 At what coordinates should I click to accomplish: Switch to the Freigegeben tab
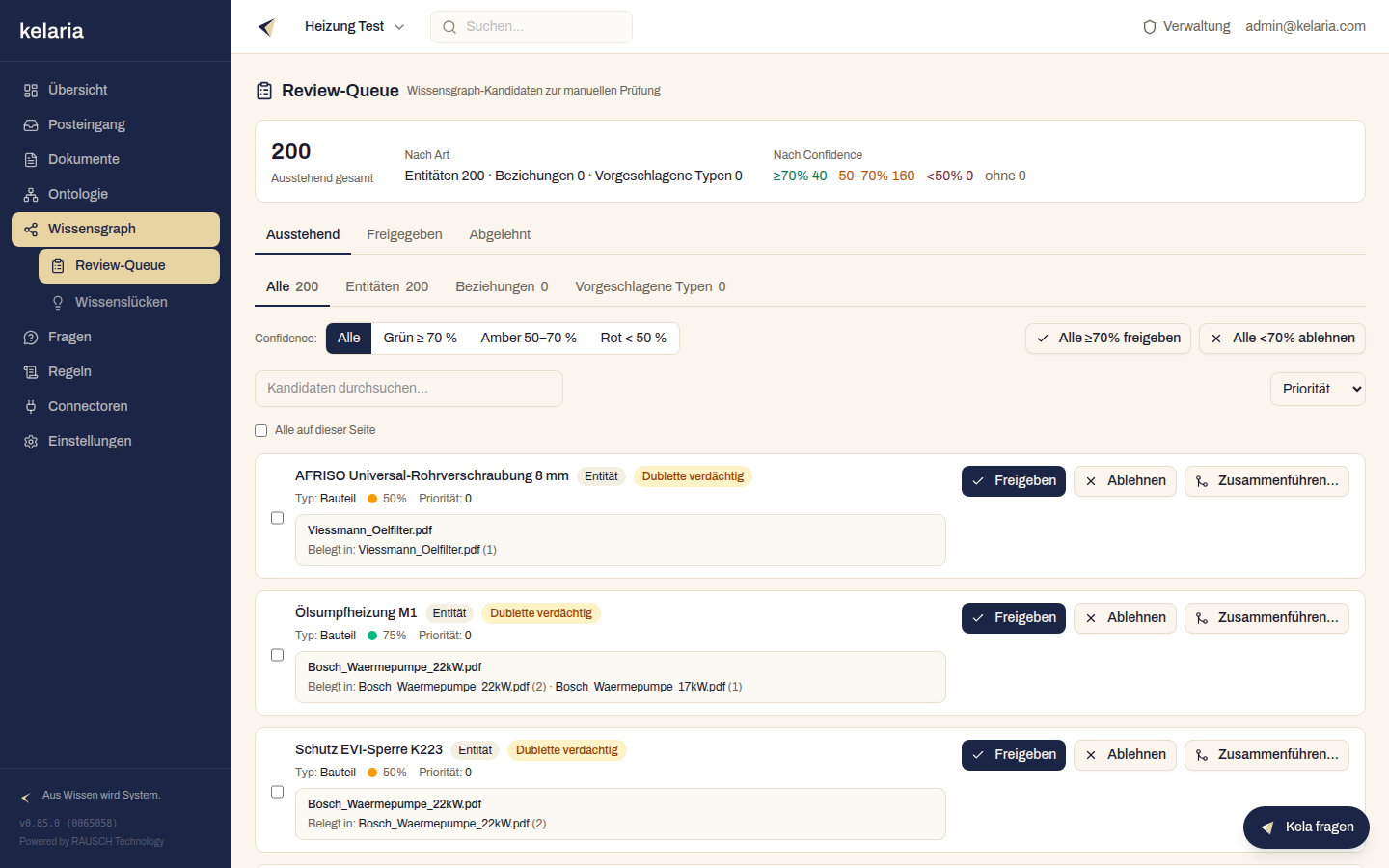(404, 234)
